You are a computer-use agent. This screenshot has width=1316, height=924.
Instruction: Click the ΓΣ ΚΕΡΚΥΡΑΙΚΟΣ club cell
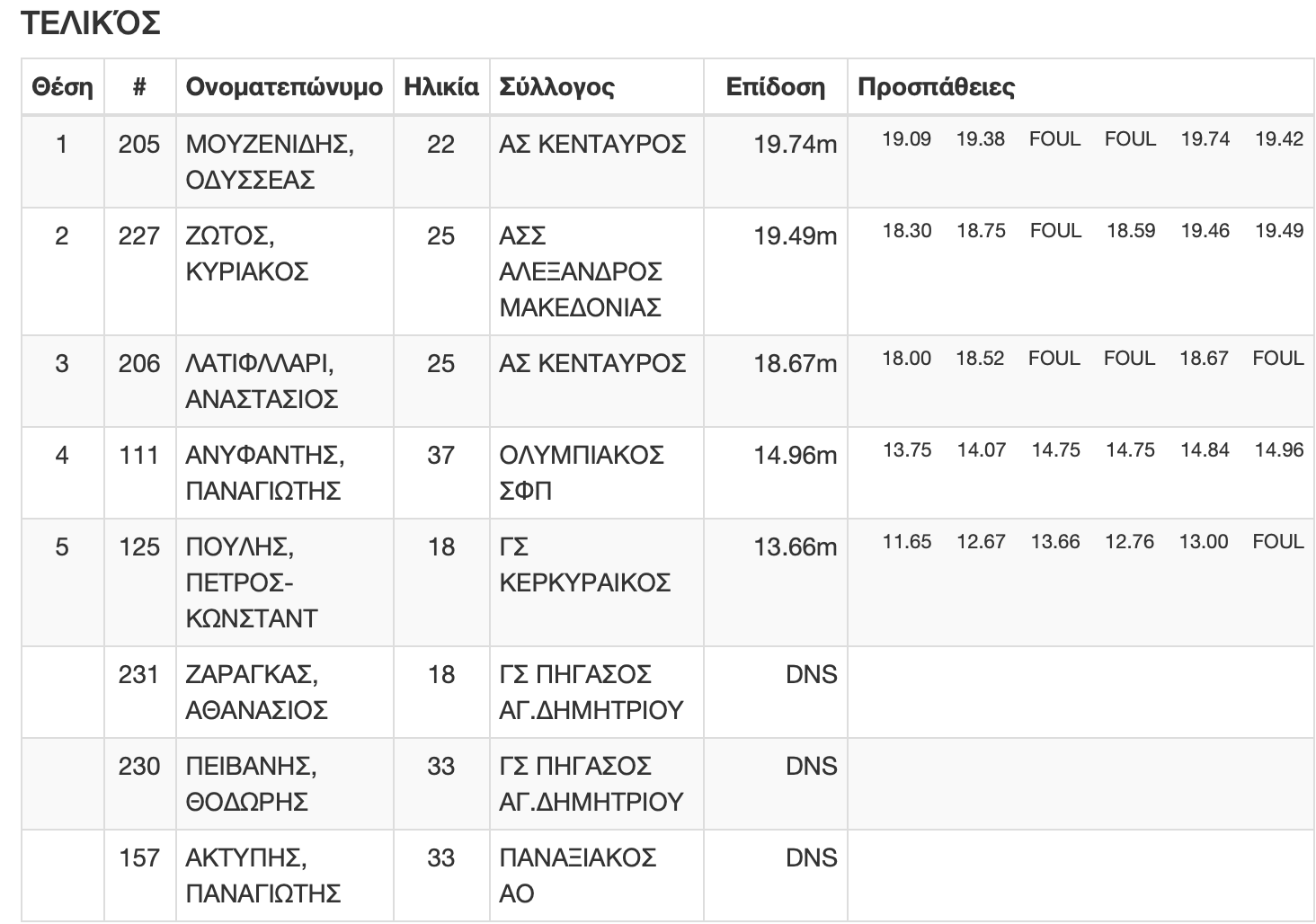pos(584,564)
